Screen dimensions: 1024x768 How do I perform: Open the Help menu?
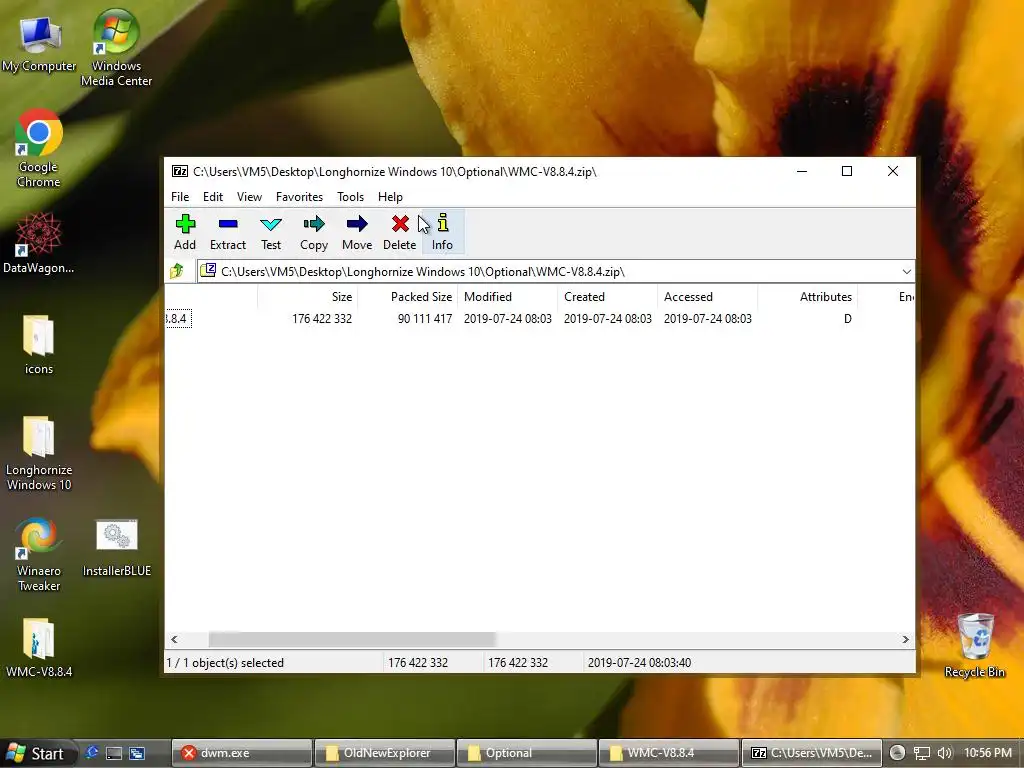(x=390, y=197)
